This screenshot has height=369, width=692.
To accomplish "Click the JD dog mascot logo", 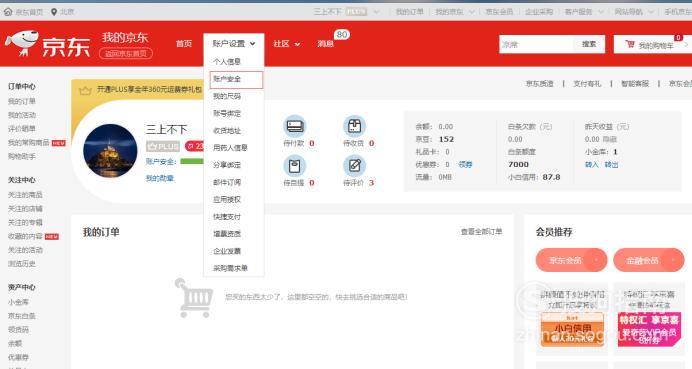I will point(22,43).
